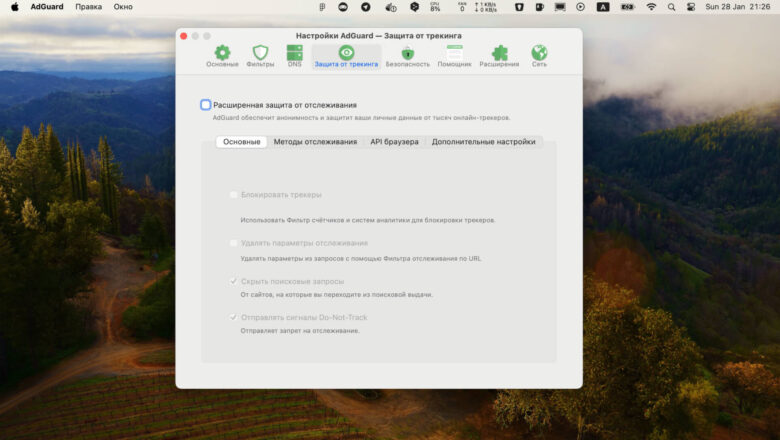The image size is (780, 440).
Task: Click the play circle icon in menu bar
Action: coord(581,7)
